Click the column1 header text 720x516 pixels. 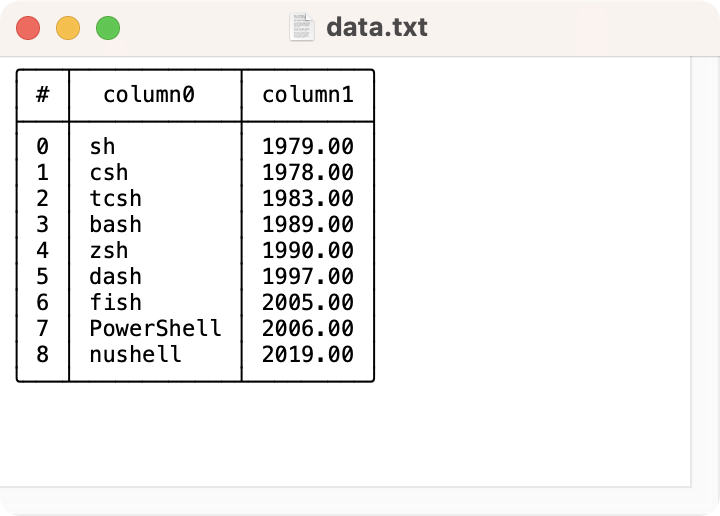click(x=307, y=95)
